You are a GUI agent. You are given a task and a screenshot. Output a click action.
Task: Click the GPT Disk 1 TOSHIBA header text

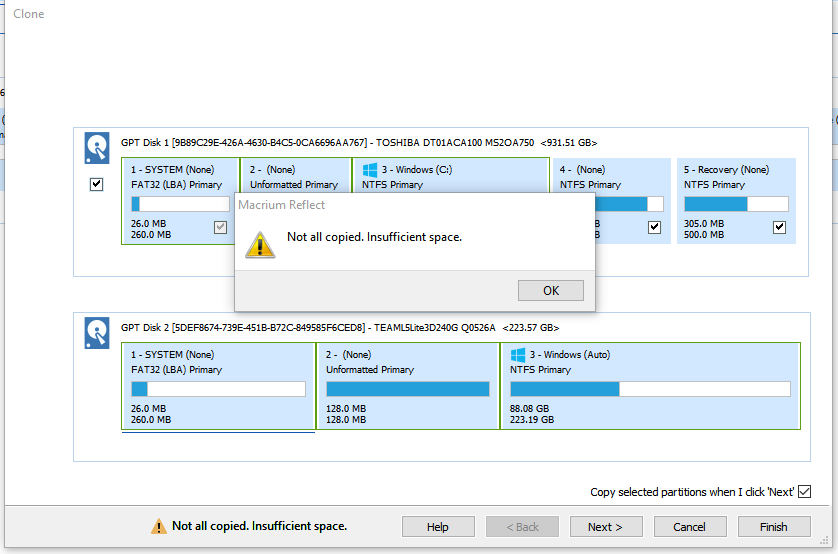[359, 143]
